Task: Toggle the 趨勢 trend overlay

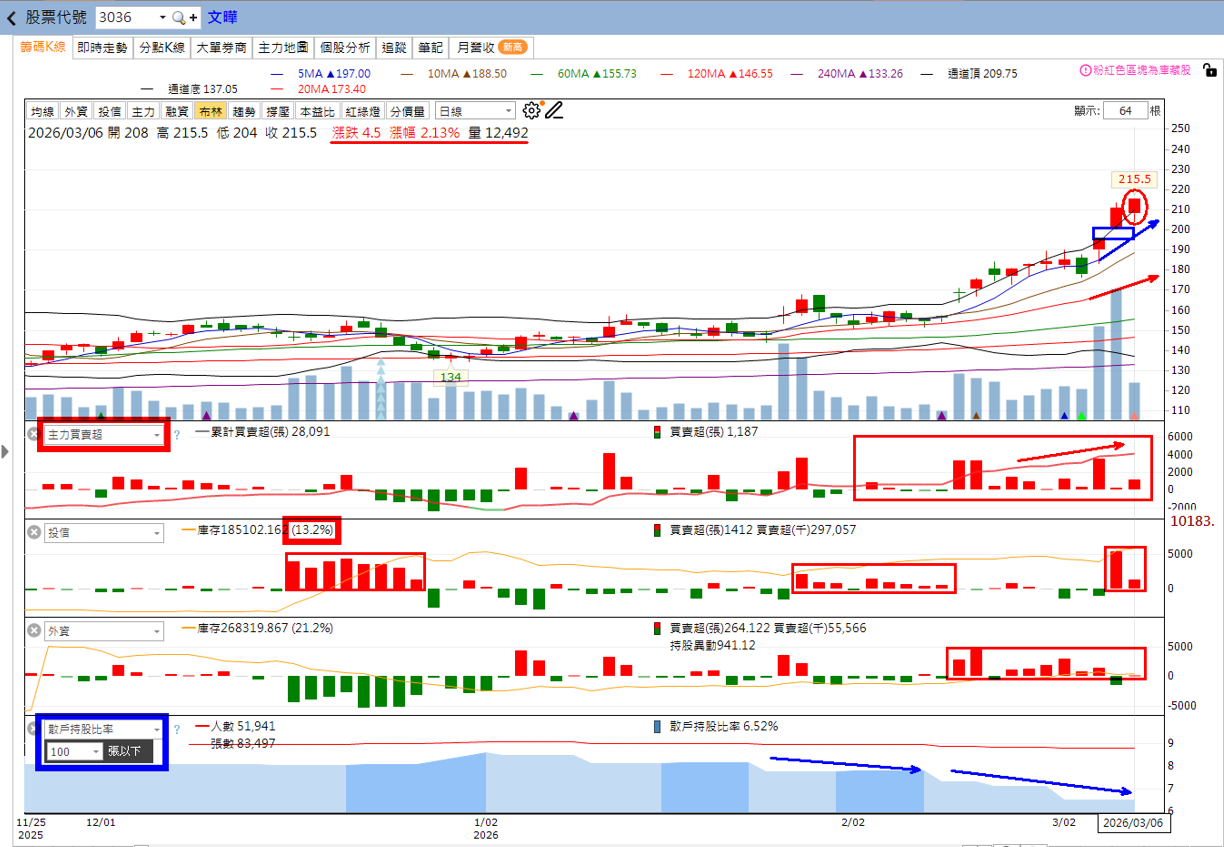Action: 245,111
